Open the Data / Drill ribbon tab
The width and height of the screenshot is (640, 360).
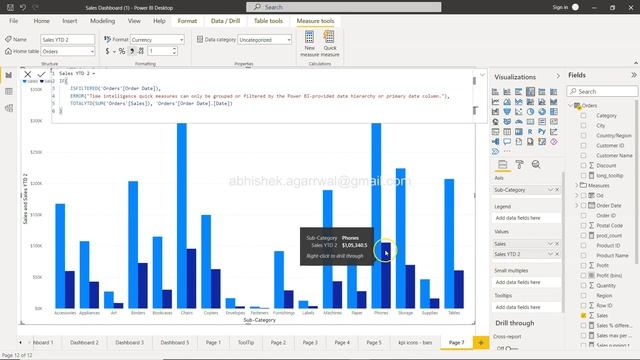(225, 21)
